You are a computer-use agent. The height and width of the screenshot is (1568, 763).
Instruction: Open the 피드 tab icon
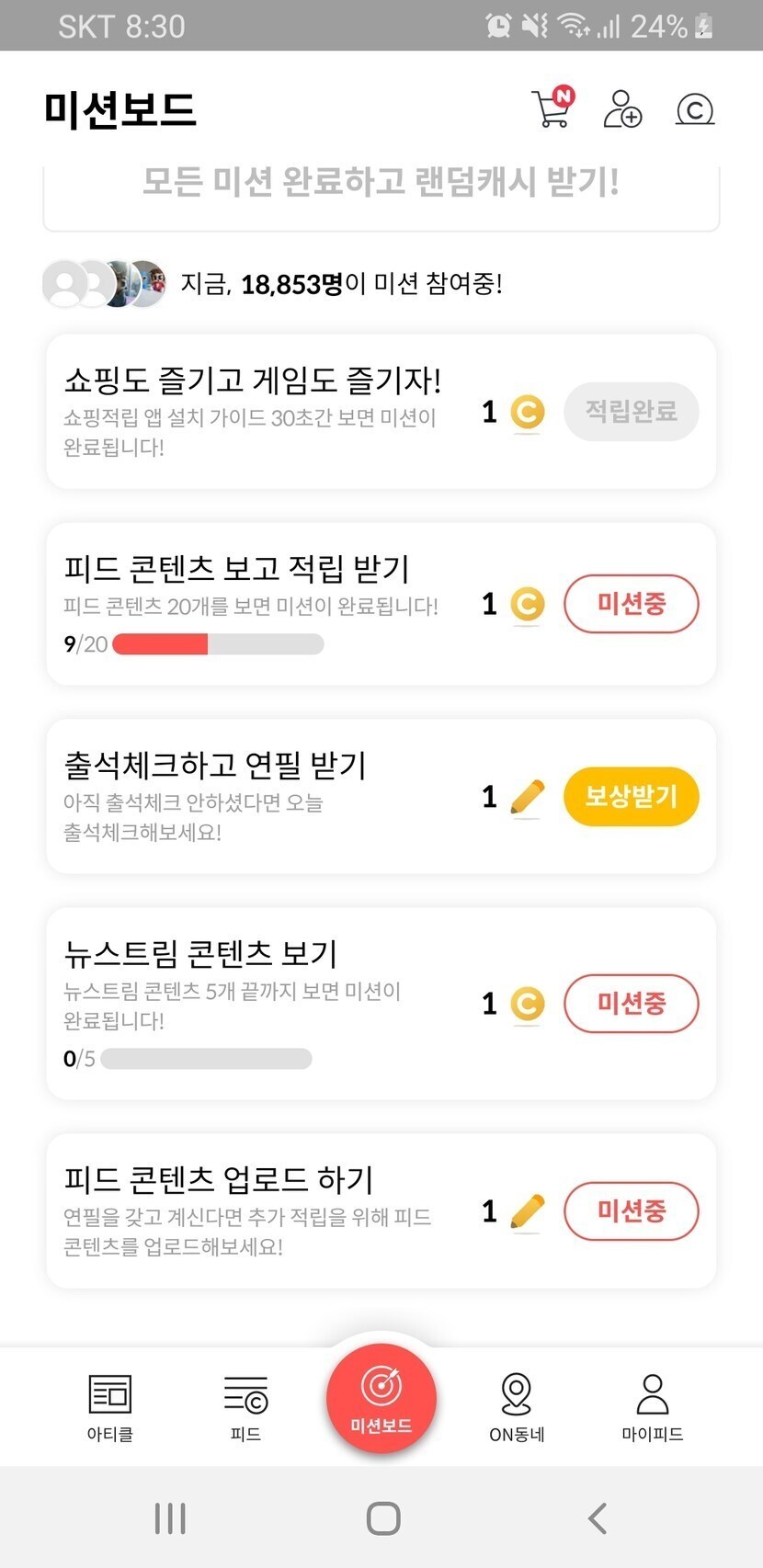coord(245,1394)
